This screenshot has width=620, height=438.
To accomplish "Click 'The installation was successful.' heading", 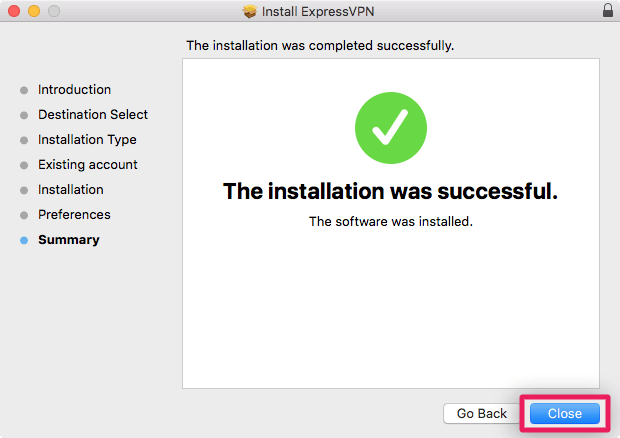I will (390, 191).
